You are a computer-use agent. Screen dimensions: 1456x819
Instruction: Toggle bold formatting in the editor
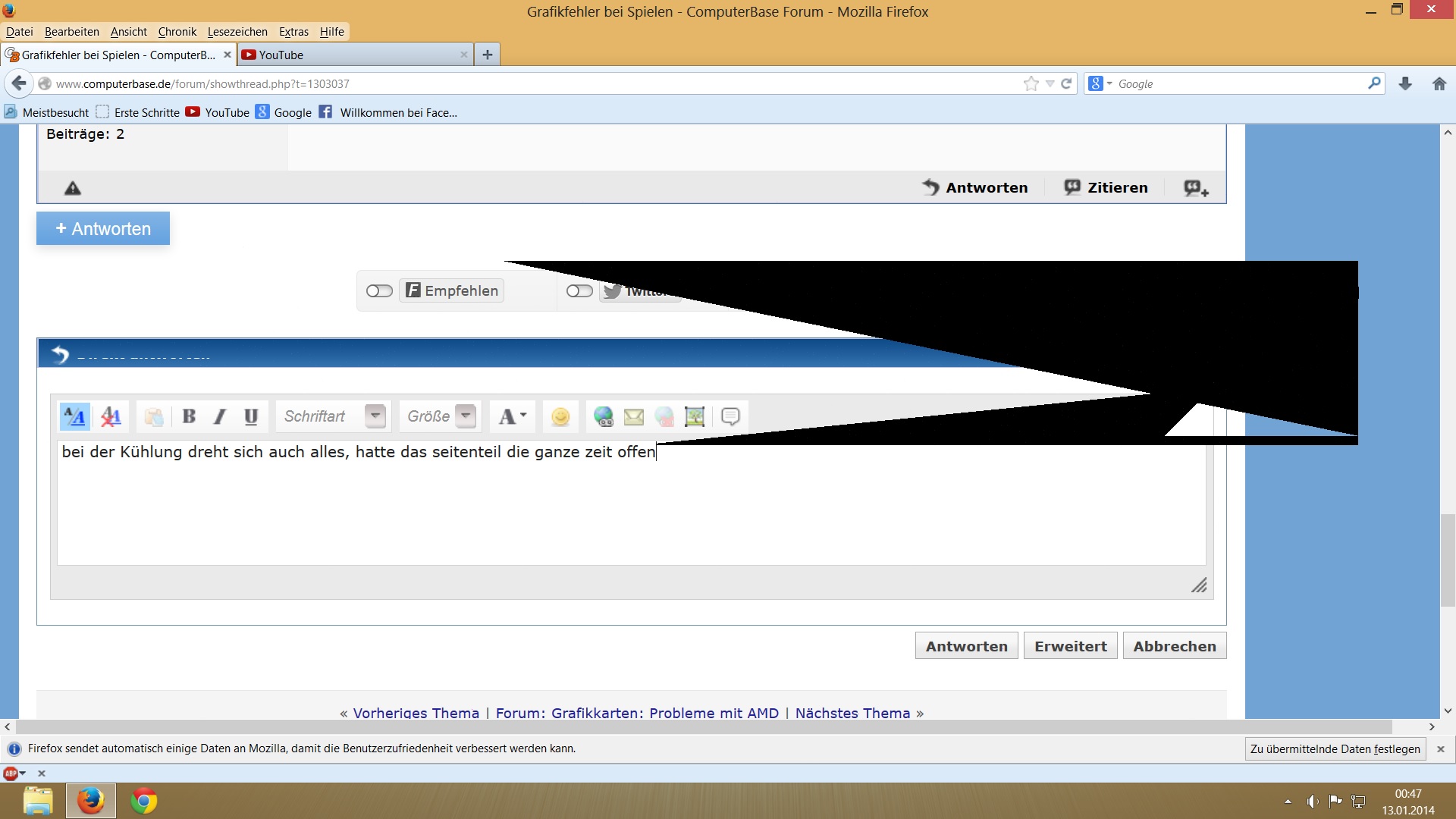pos(189,416)
